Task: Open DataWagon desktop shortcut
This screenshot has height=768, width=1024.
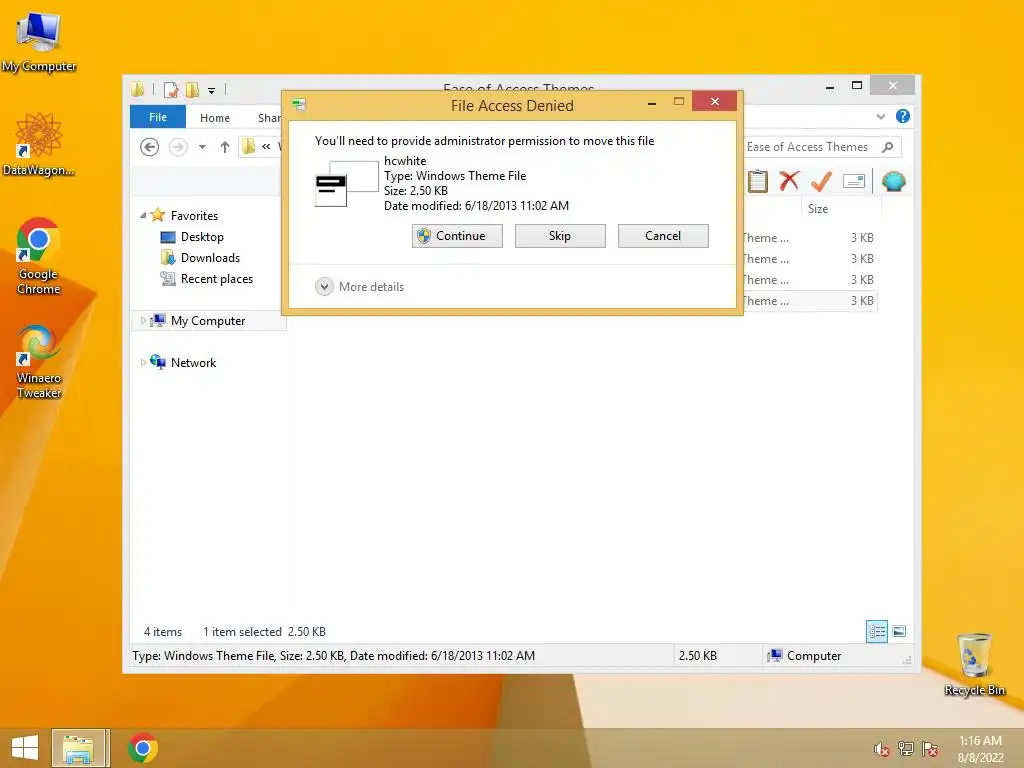Action: click(39, 144)
